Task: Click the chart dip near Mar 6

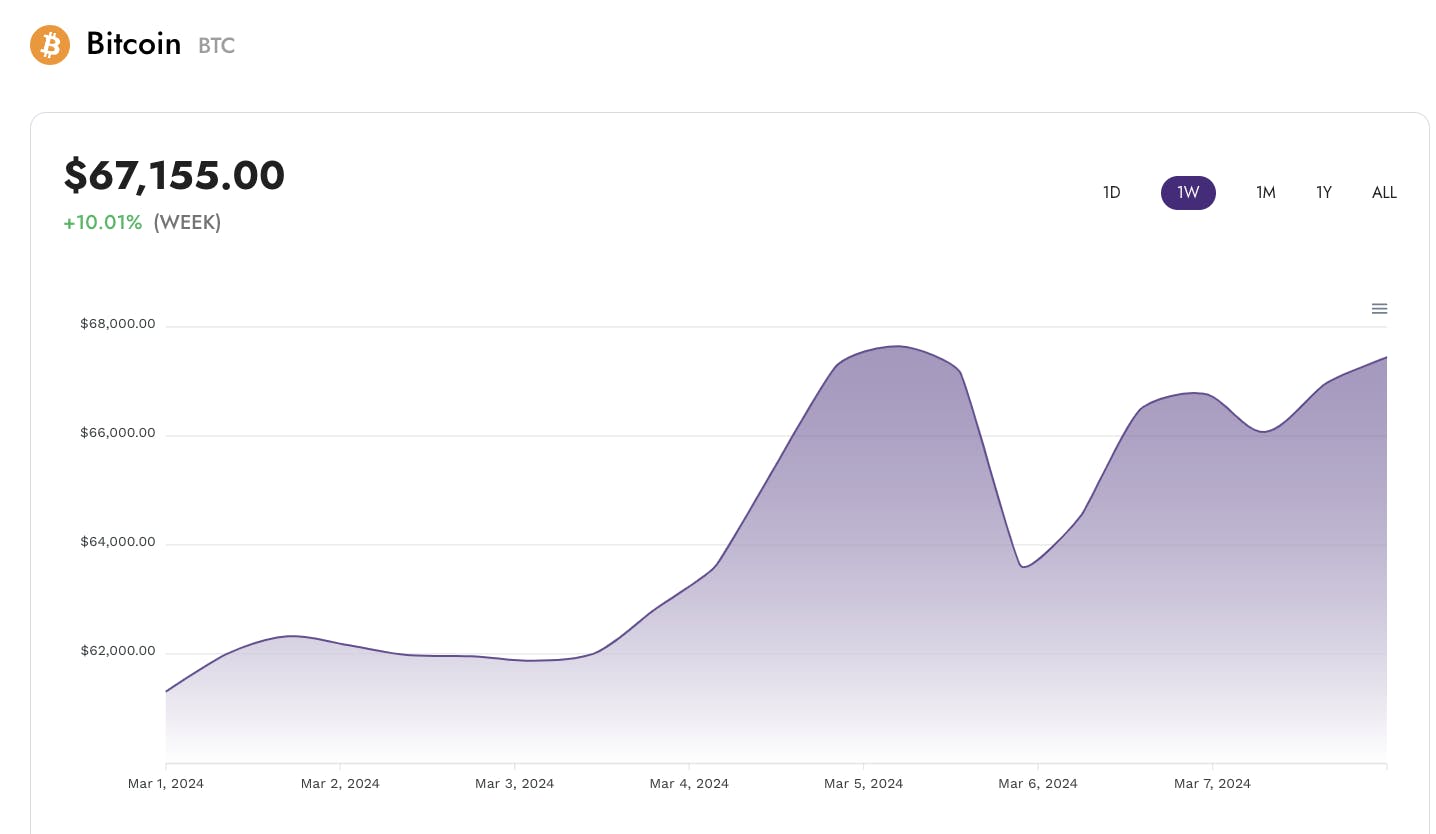Action: pos(1022,567)
